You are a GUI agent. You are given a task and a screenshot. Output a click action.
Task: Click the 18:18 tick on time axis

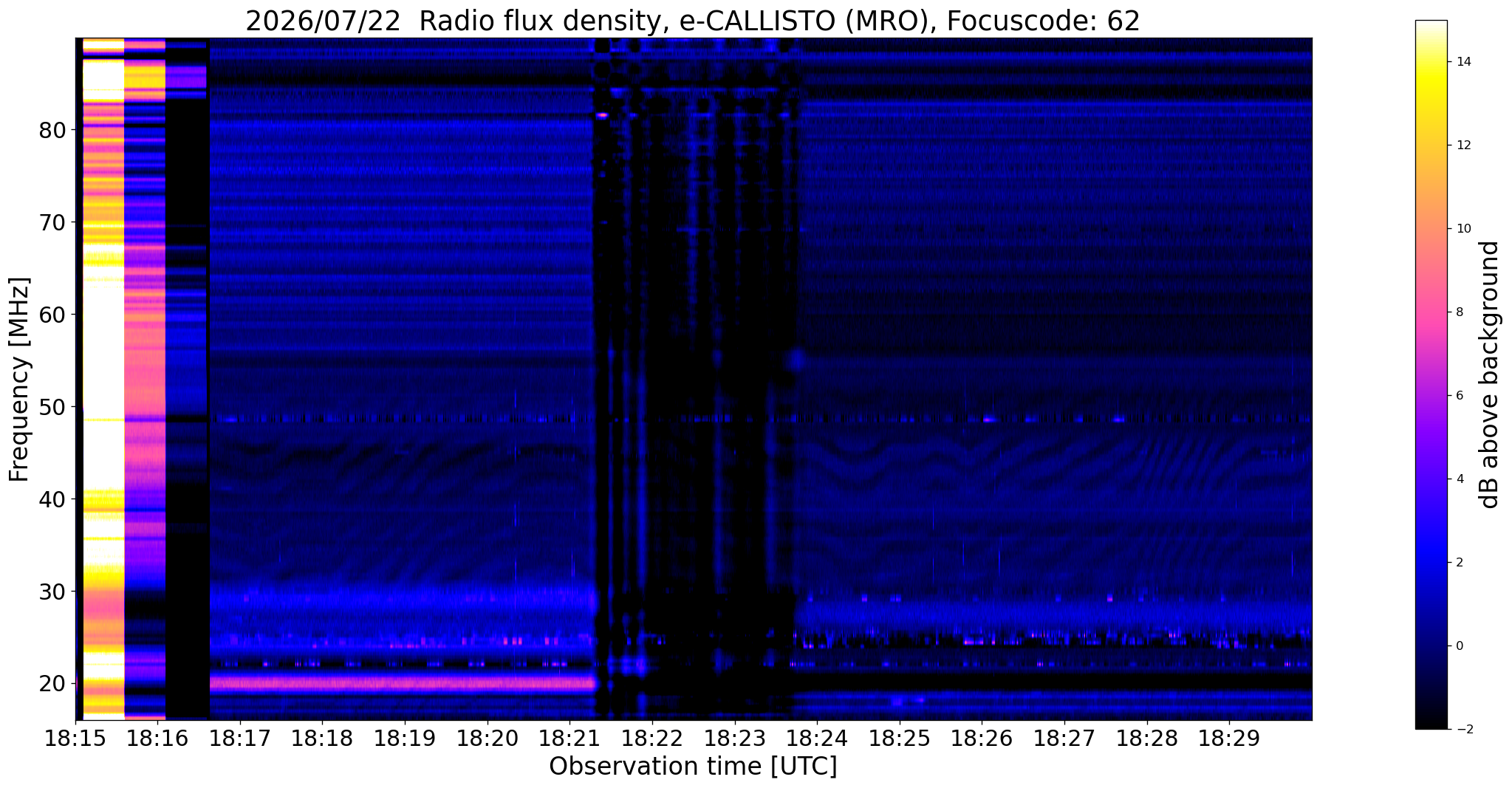click(x=322, y=739)
